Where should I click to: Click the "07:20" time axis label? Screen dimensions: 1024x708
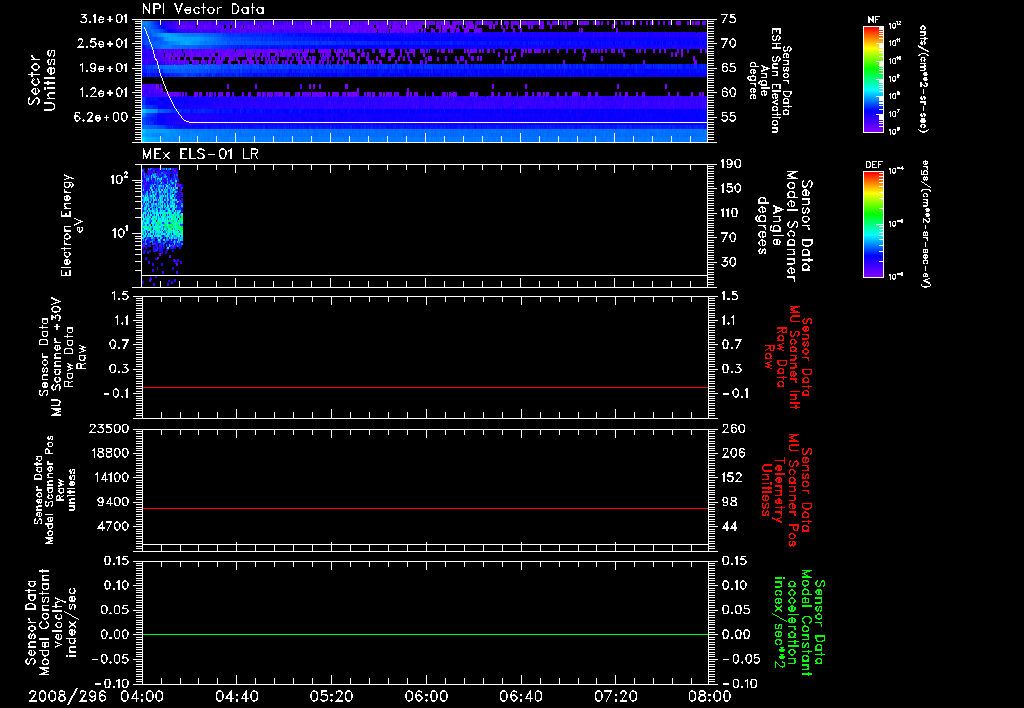616,696
